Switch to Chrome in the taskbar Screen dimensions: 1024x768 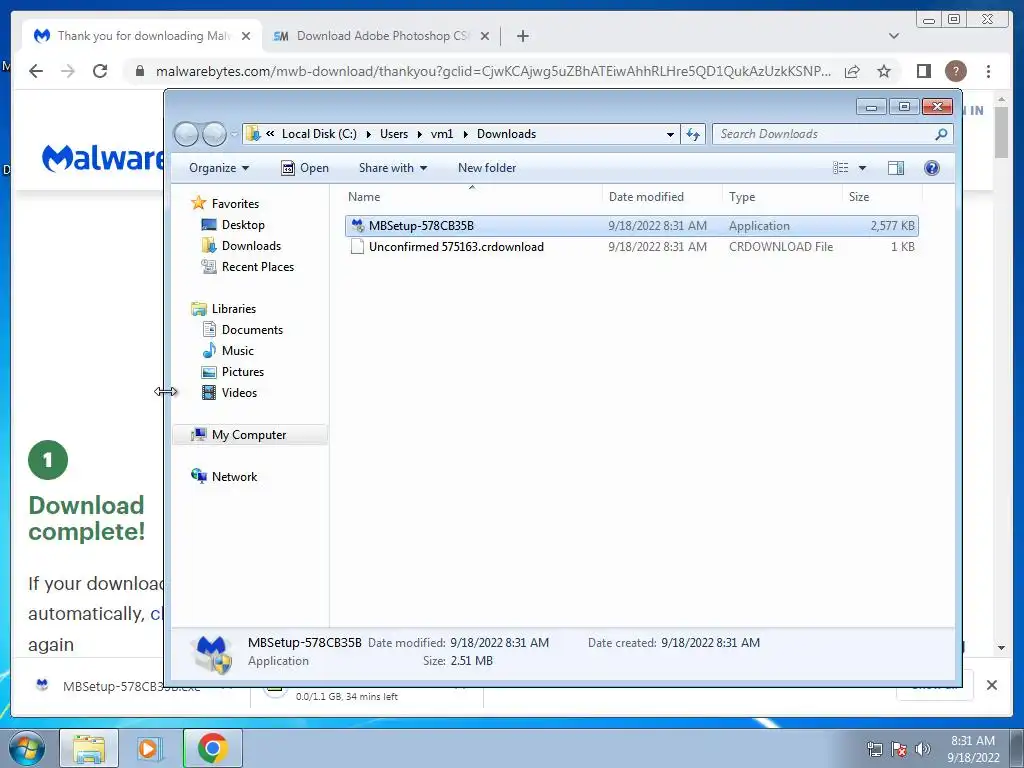coord(212,748)
